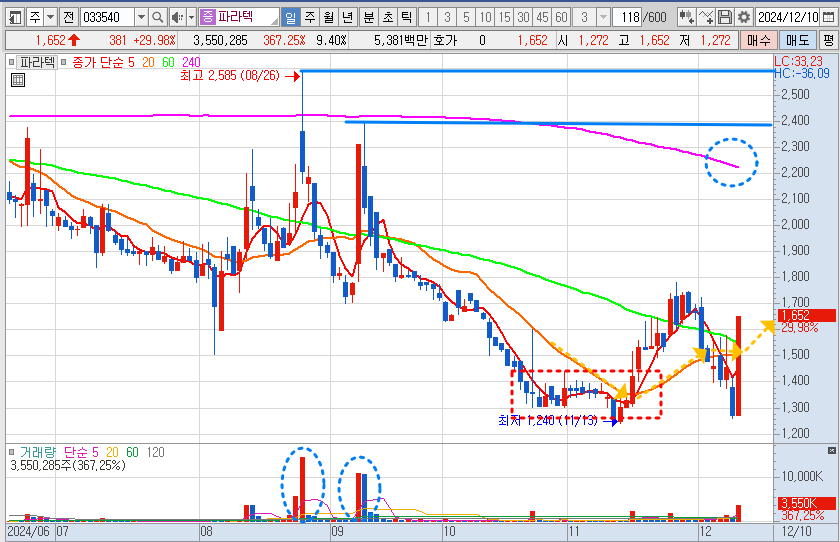Choose the 45 interval button
Screen dimensions: 840x542
tap(542, 18)
